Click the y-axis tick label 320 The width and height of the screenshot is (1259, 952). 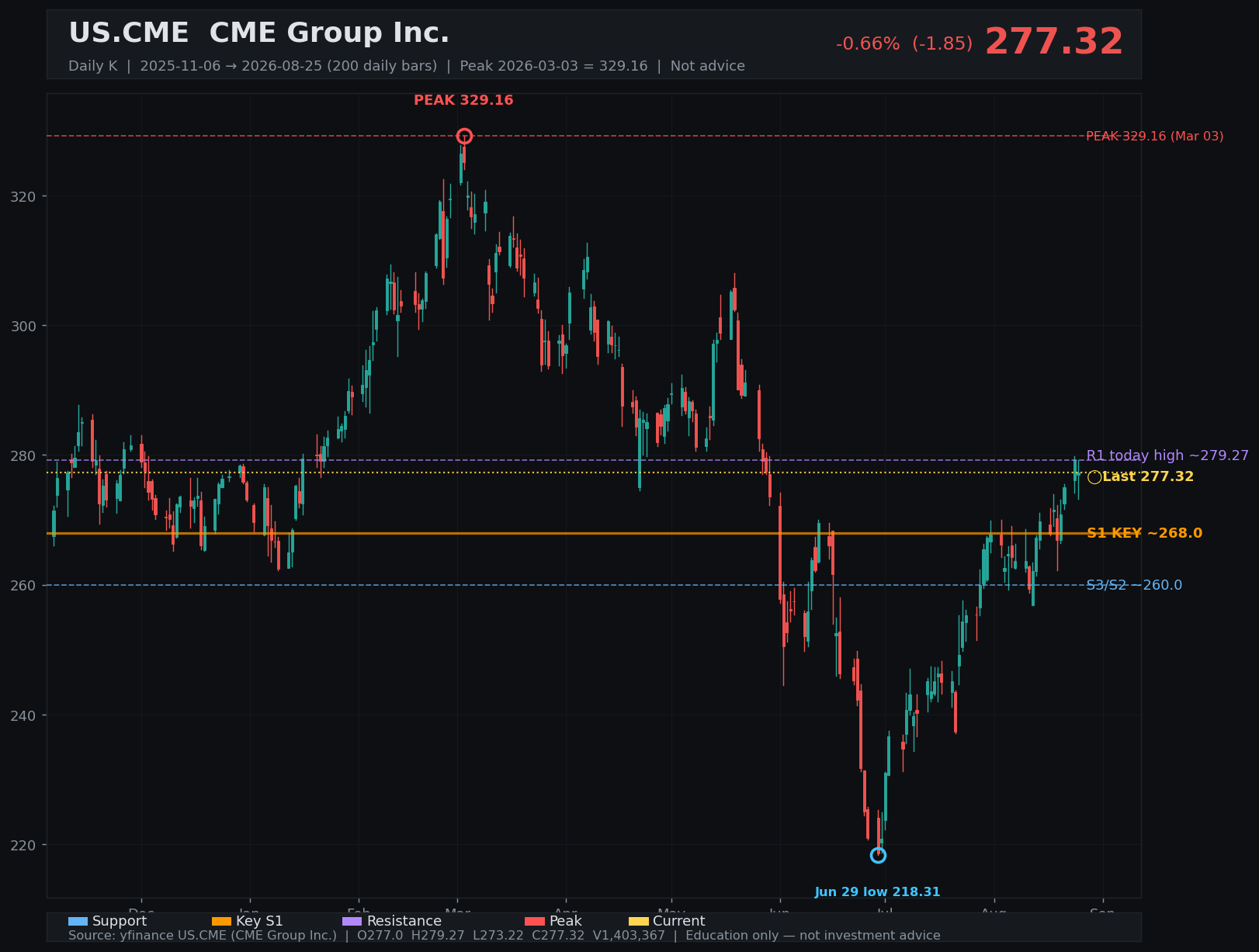coord(23,197)
